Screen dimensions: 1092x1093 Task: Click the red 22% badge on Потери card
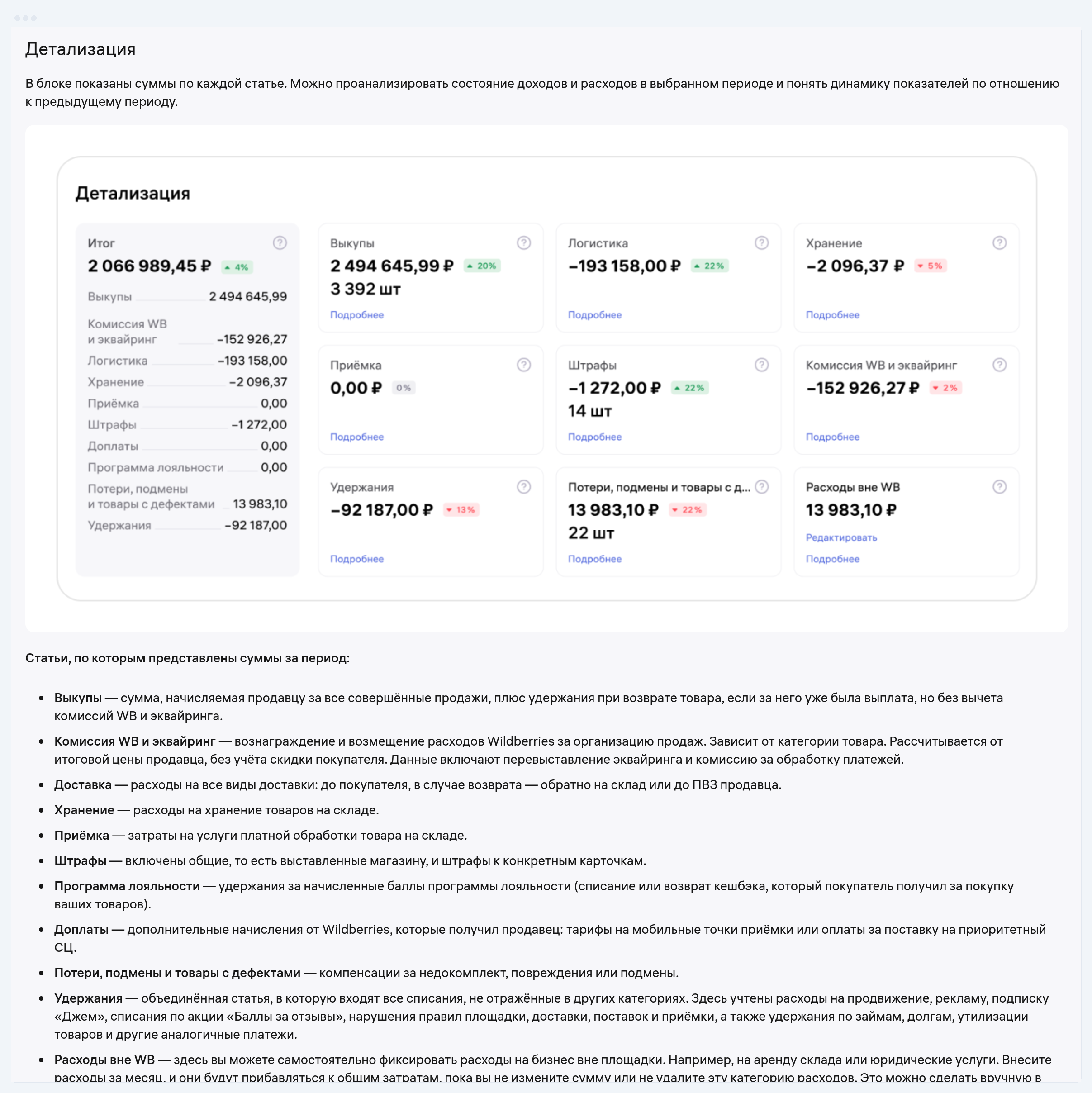(688, 510)
